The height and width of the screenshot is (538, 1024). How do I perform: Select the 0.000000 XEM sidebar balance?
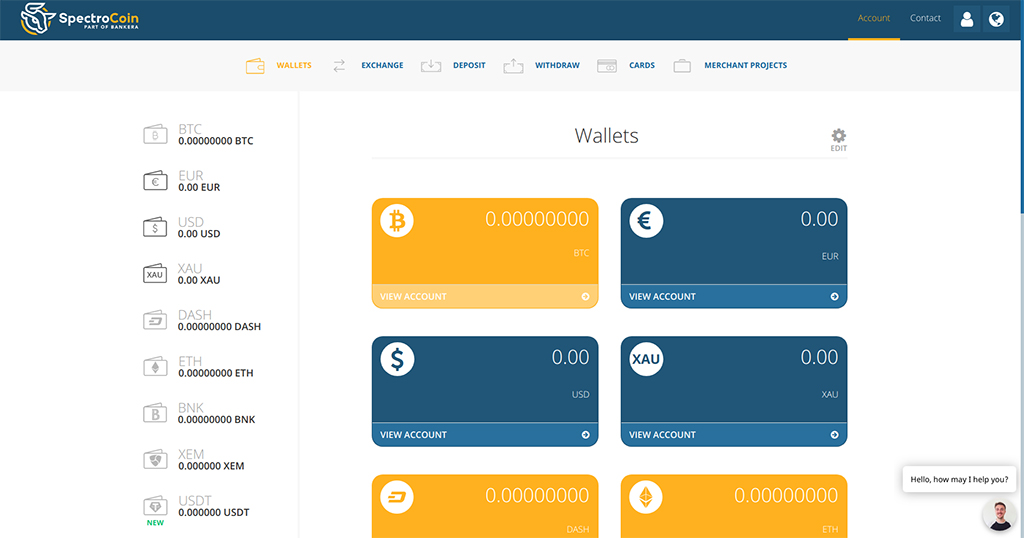click(211, 466)
